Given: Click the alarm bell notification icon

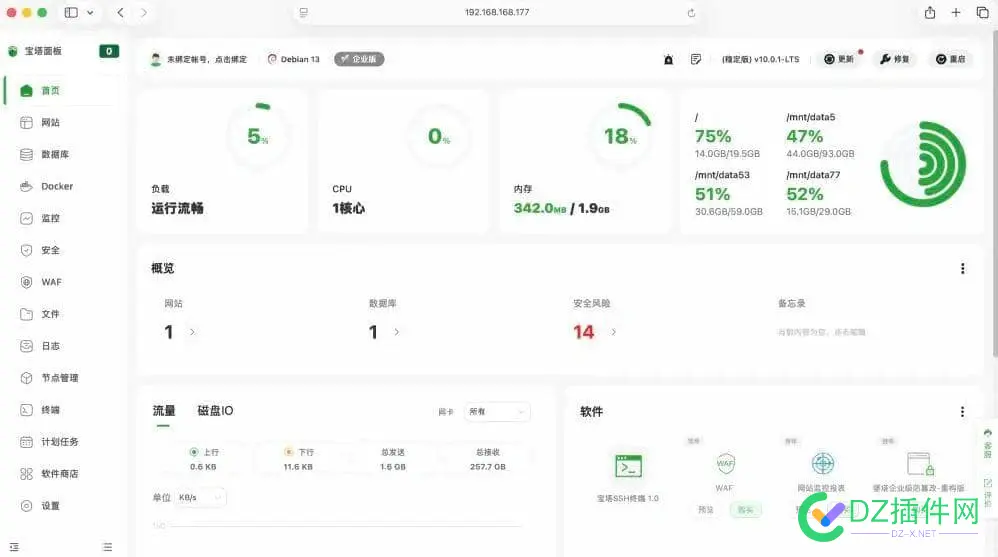Looking at the screenshot, I should [x=668, y=59].
